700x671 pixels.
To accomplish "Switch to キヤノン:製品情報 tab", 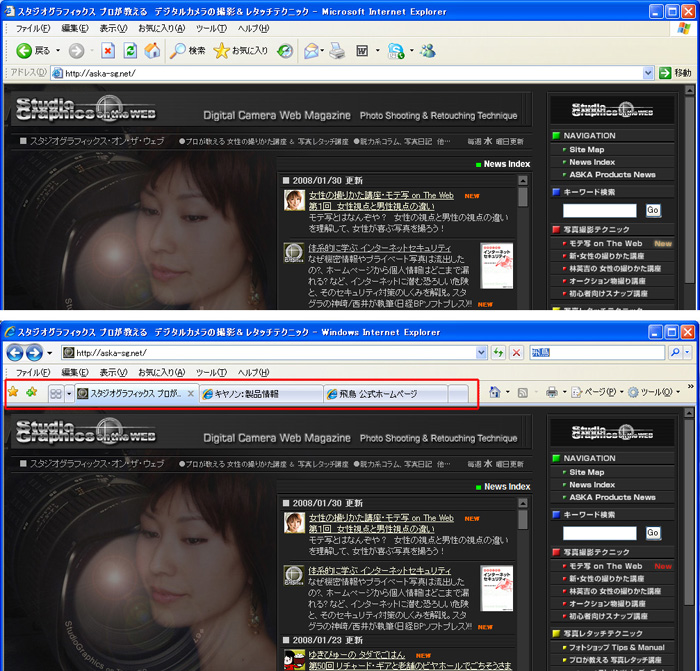I will point(261,394).
